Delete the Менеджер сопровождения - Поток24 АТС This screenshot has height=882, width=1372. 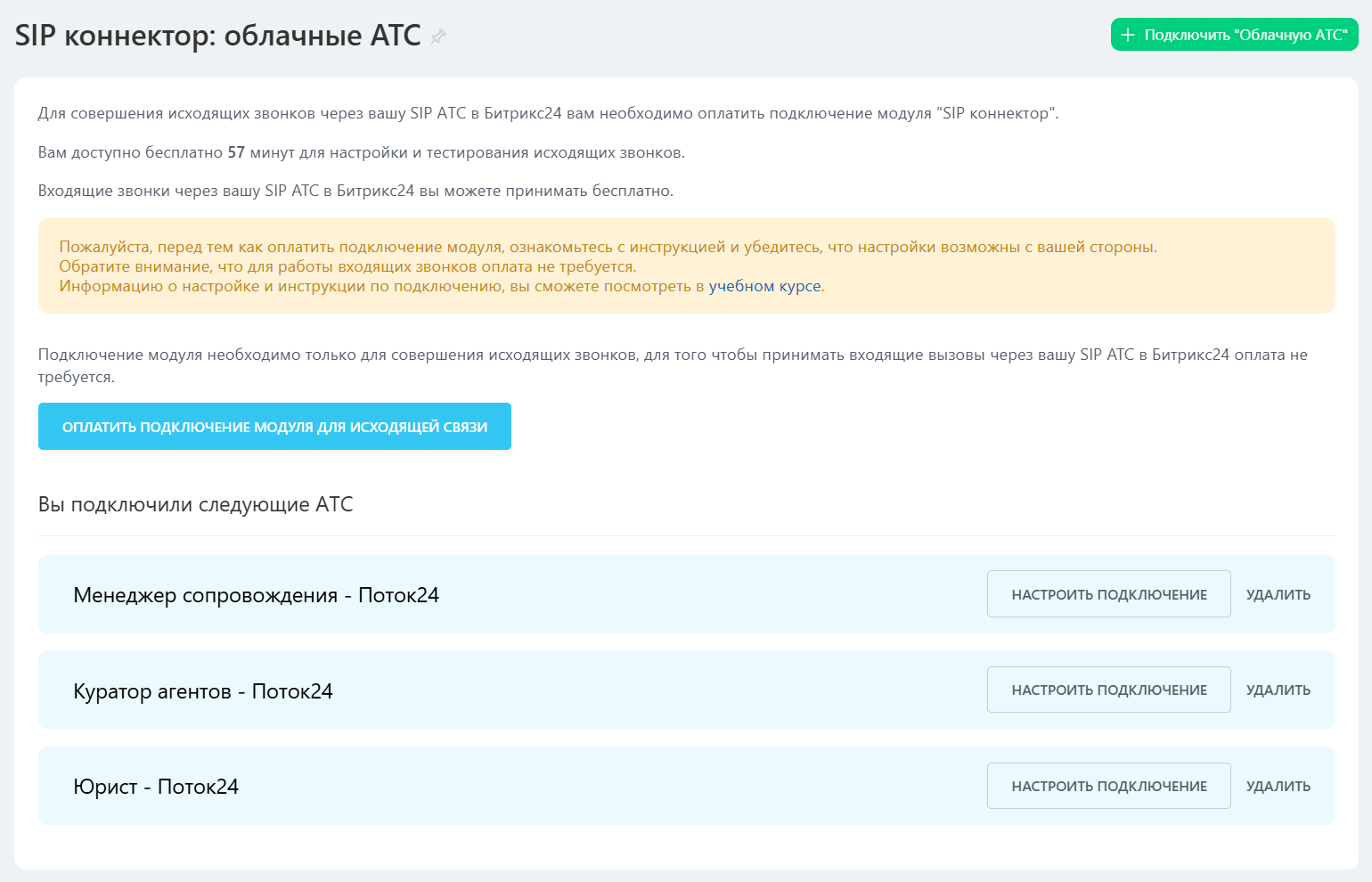coord(1278,594)
